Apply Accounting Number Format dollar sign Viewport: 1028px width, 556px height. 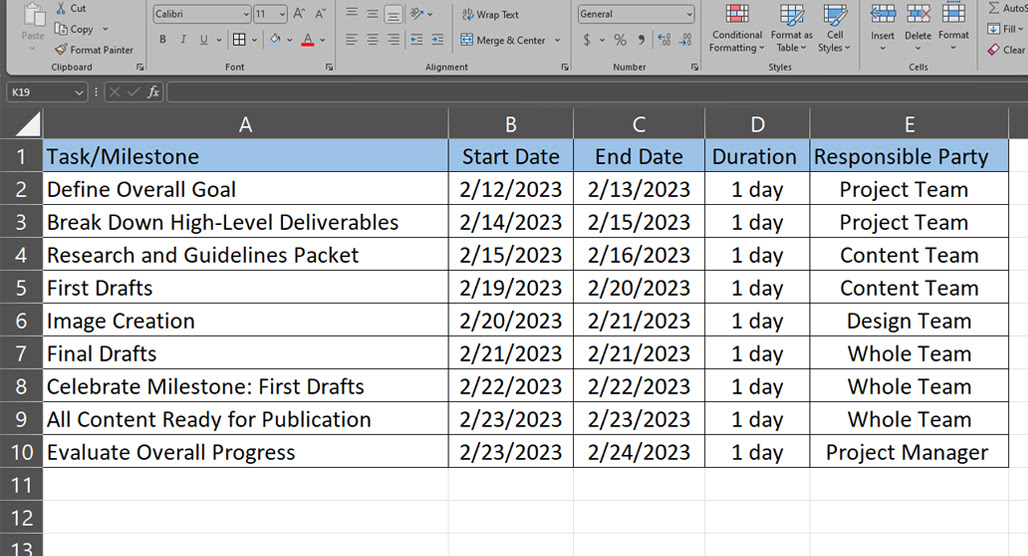click(587, 40)
